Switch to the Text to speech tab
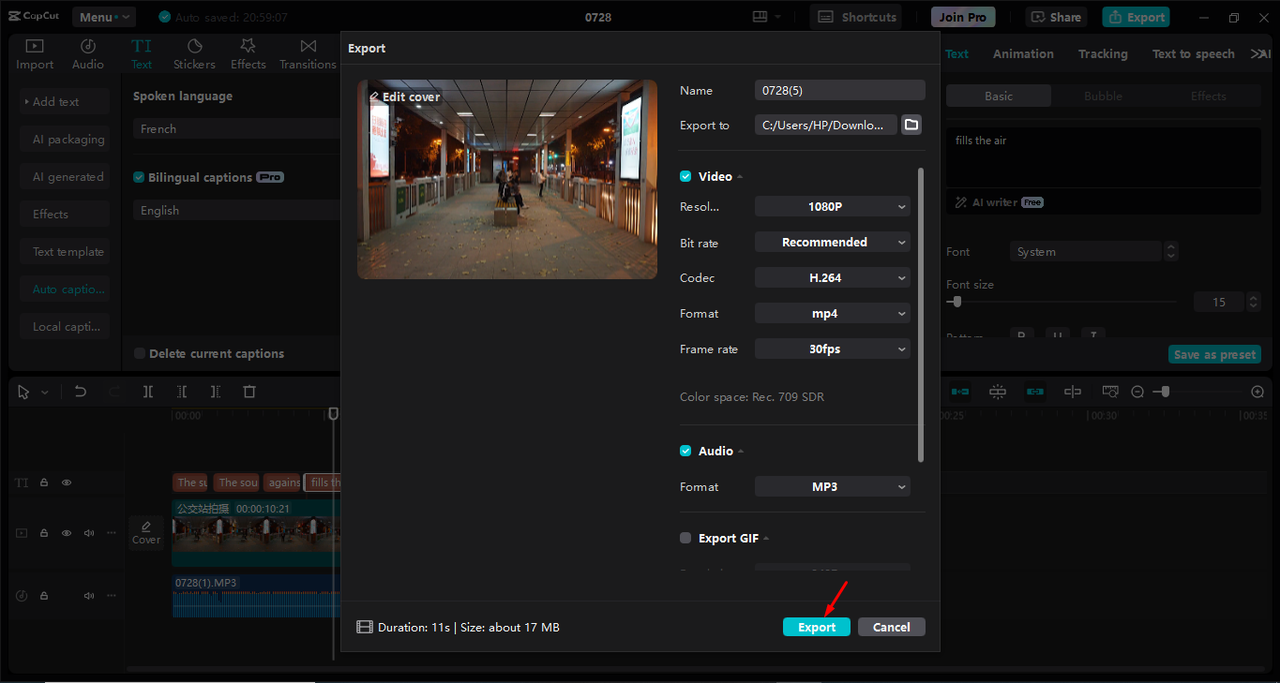1280x683 pixels. coord(1193,54)
